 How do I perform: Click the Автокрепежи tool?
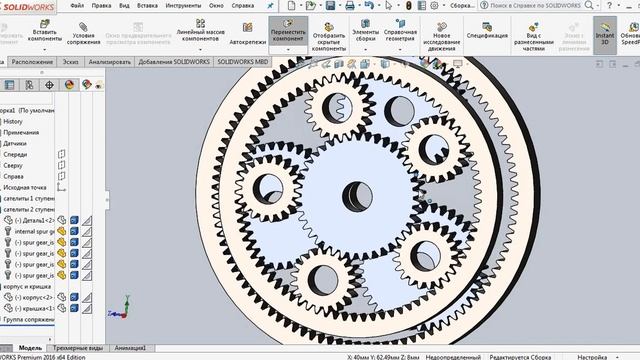(x=247, y=33)
